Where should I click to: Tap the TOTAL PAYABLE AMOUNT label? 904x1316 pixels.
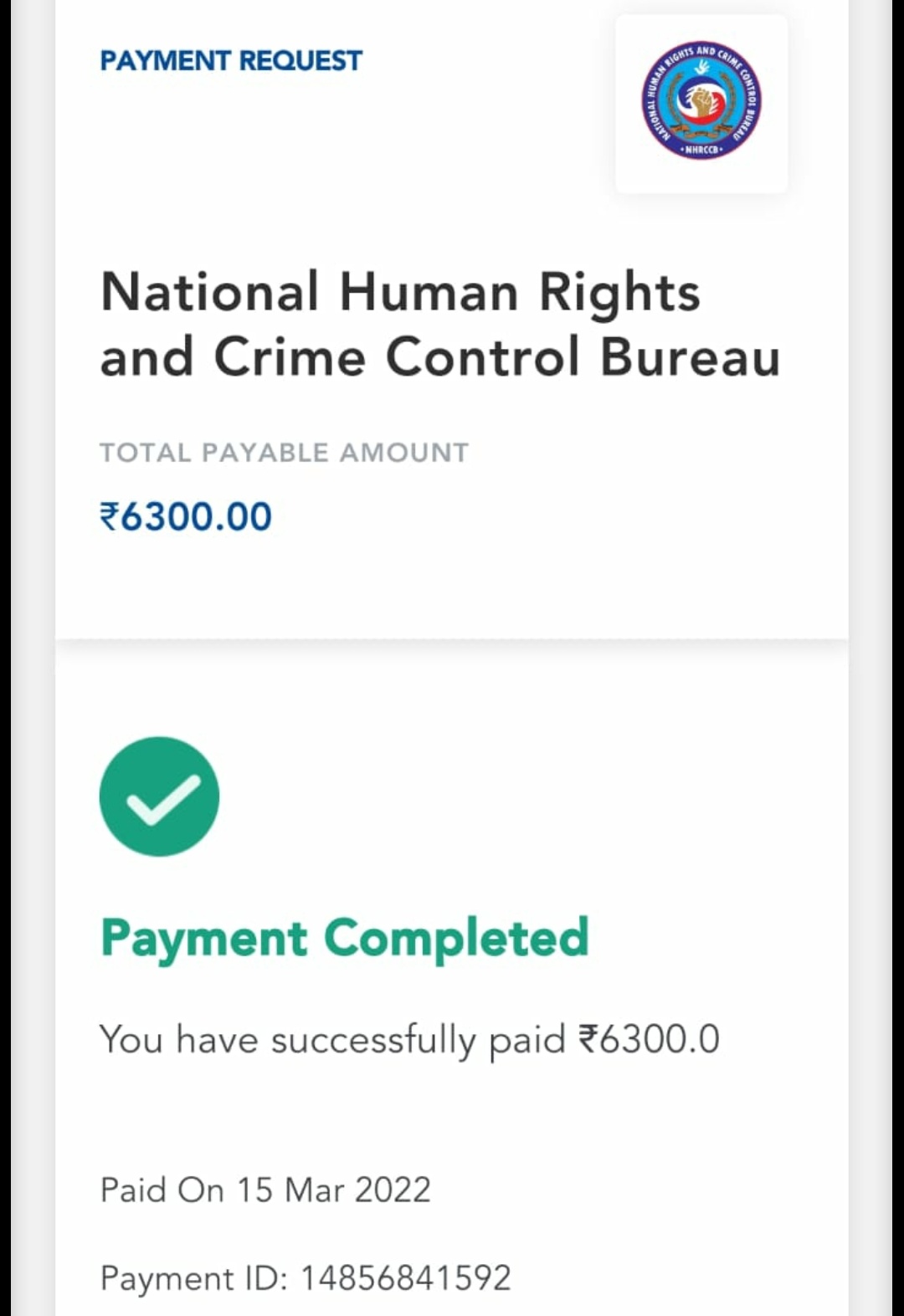[284, 453]
